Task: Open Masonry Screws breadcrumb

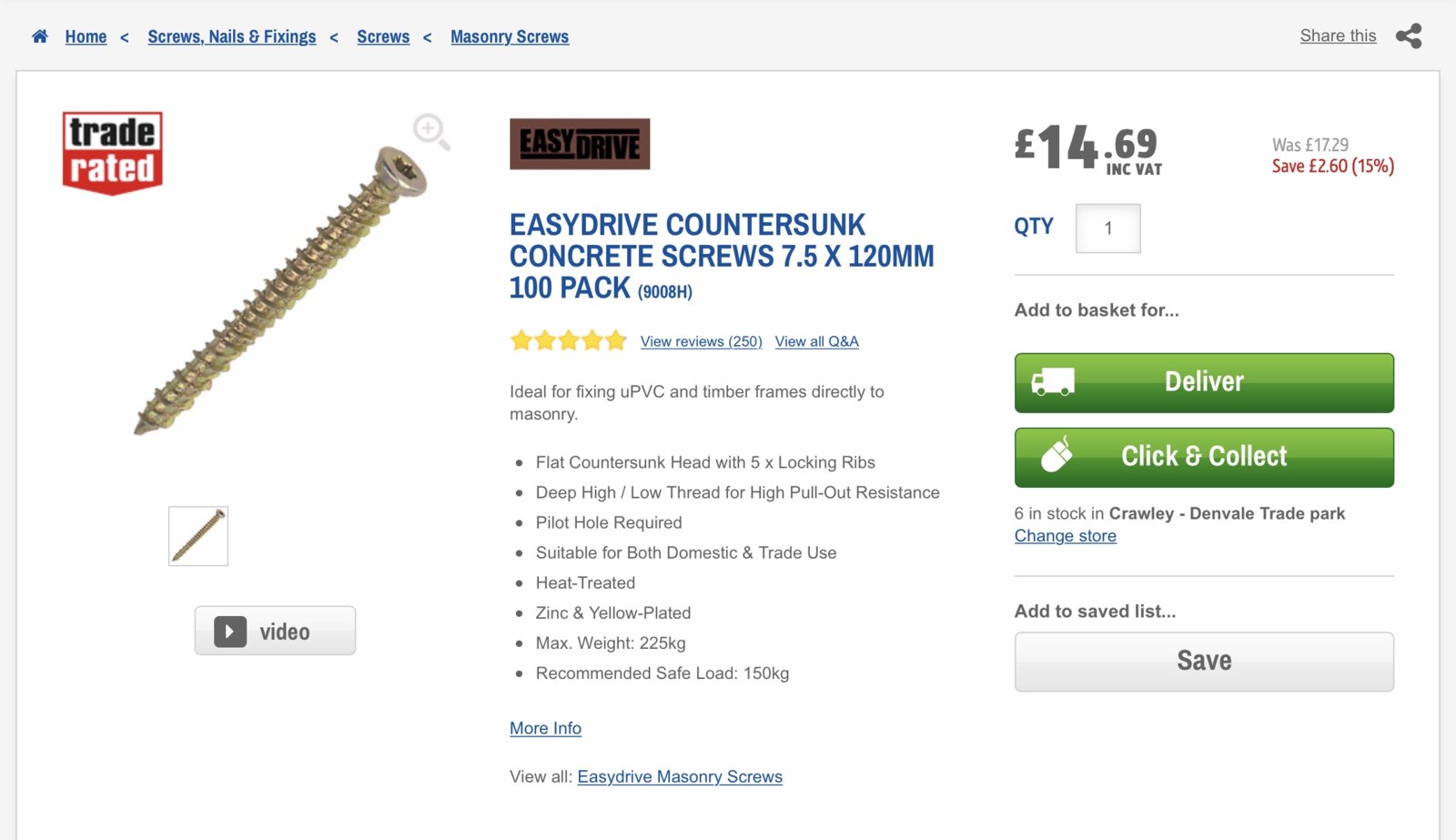Action: 510,36
